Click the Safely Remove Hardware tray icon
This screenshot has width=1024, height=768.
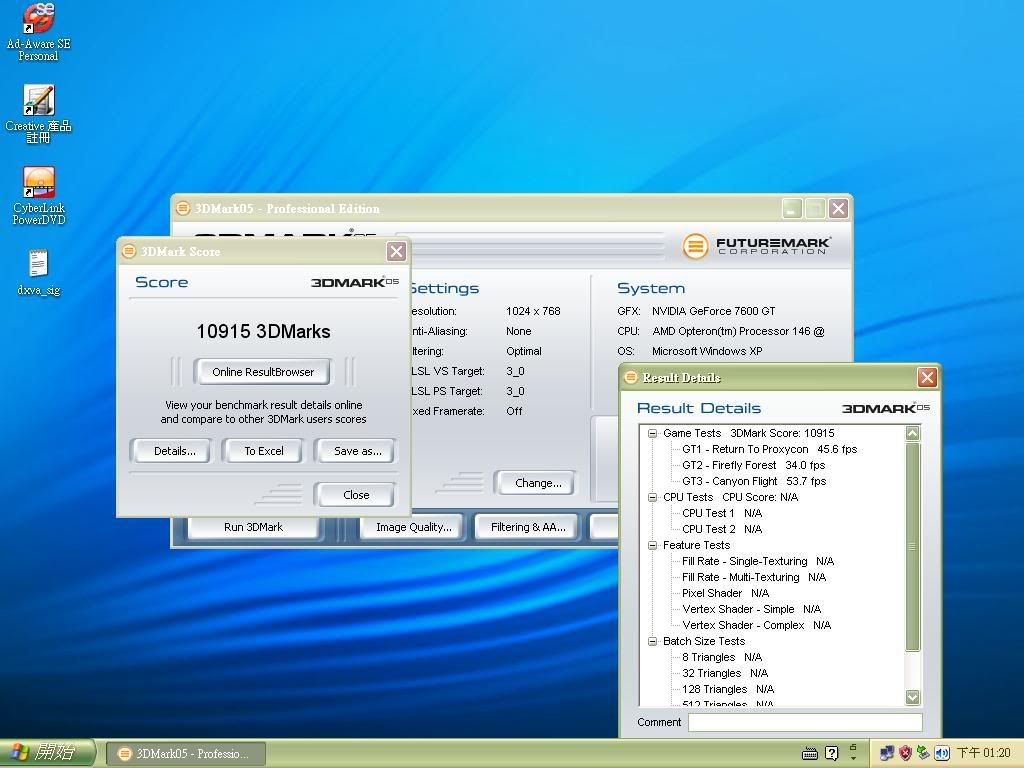[x=924, y=753]
